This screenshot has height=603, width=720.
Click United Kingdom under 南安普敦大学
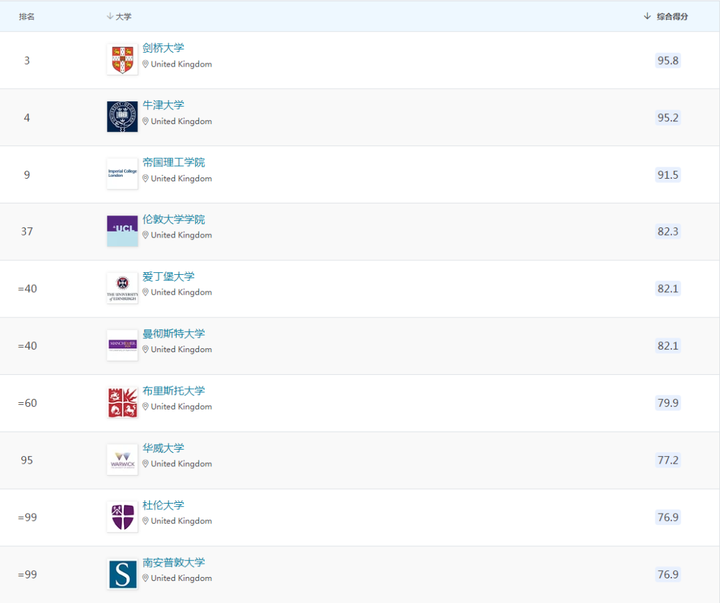[x=181, y=578]
